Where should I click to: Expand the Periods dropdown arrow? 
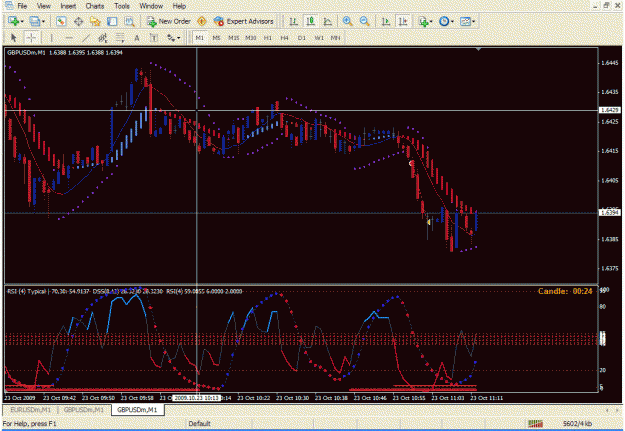[452, 22]
